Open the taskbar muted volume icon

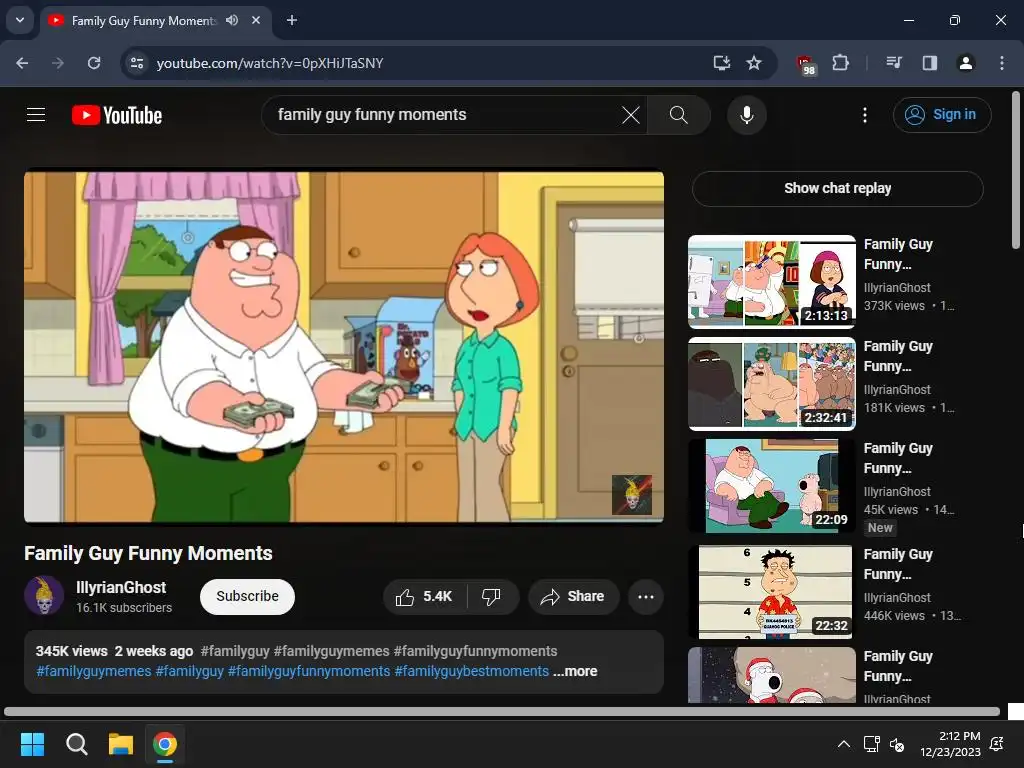(x=897, y=744)
